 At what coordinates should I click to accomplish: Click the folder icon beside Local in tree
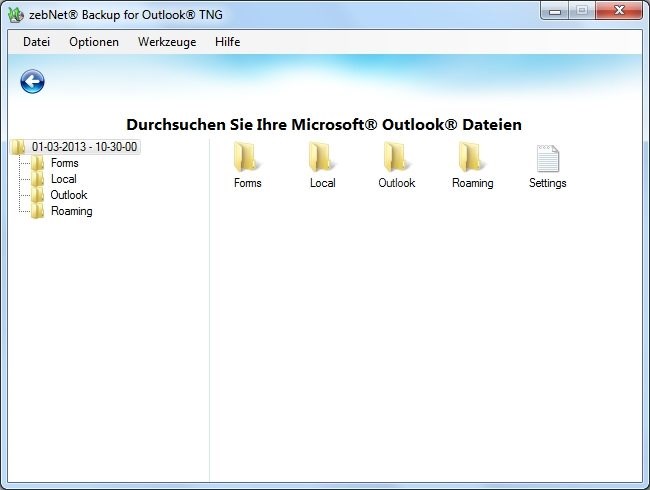[x=38, y=179]
